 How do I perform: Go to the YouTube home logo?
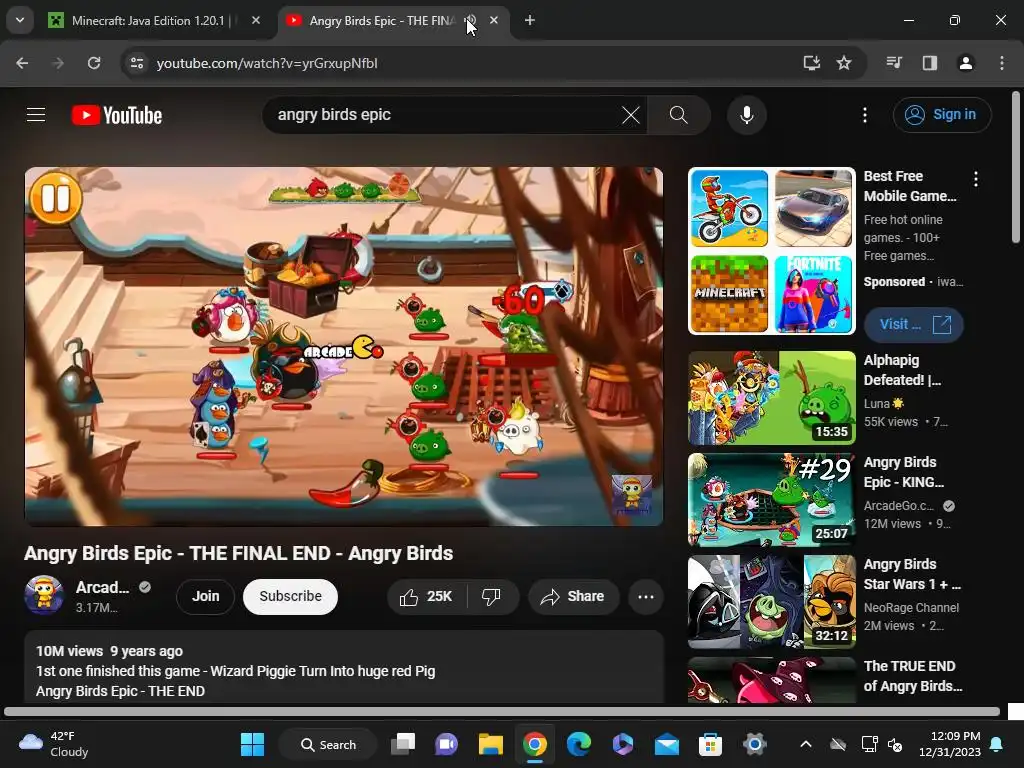(117, 116)
